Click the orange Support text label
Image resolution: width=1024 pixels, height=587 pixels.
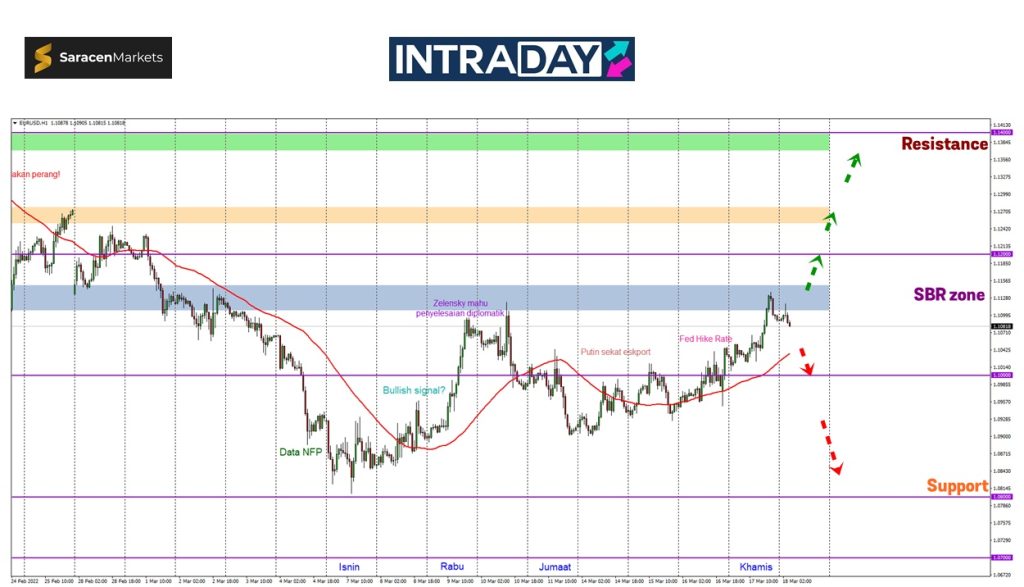(956, 486)
